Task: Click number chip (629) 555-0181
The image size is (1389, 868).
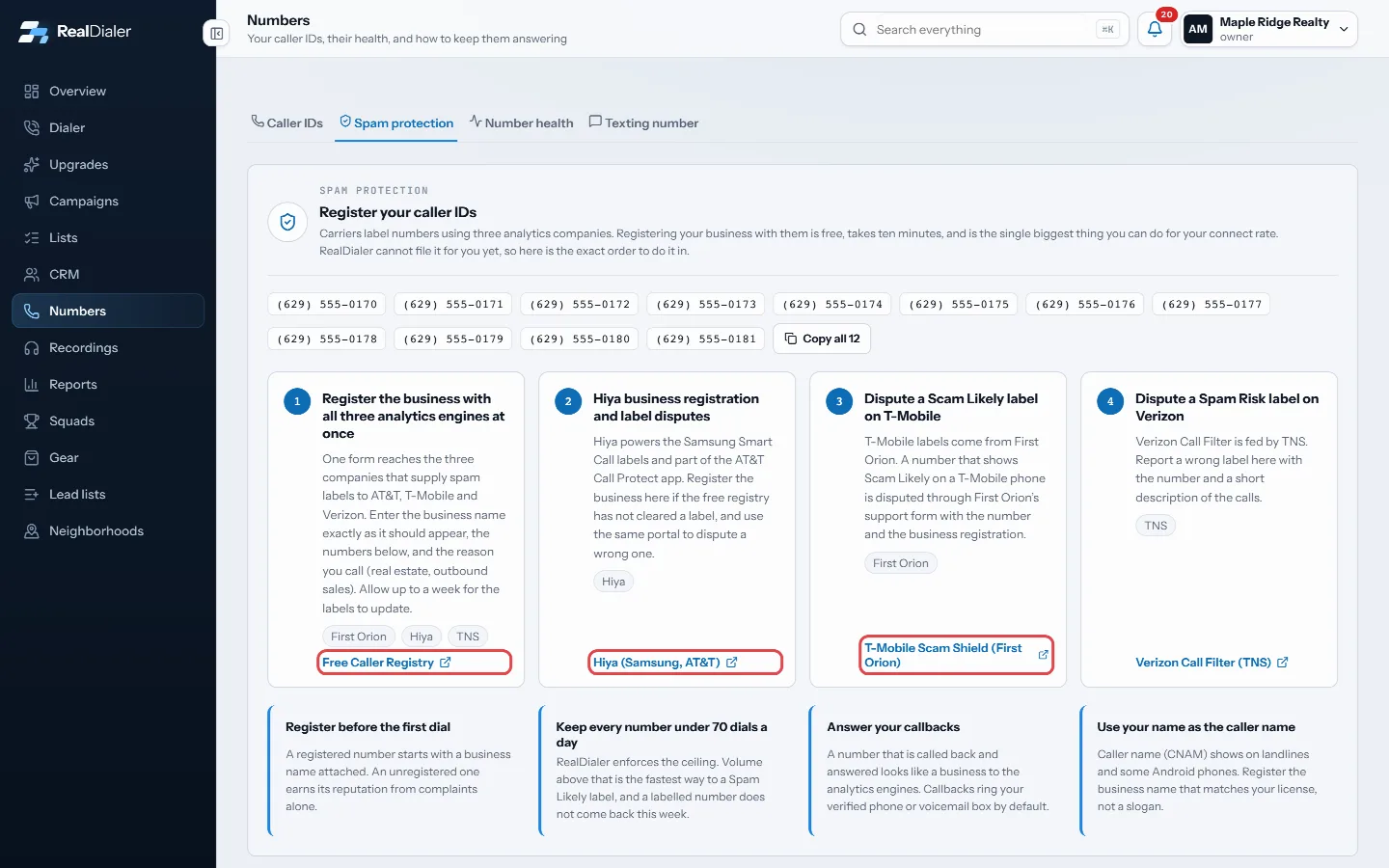Action: pos(706,339)
